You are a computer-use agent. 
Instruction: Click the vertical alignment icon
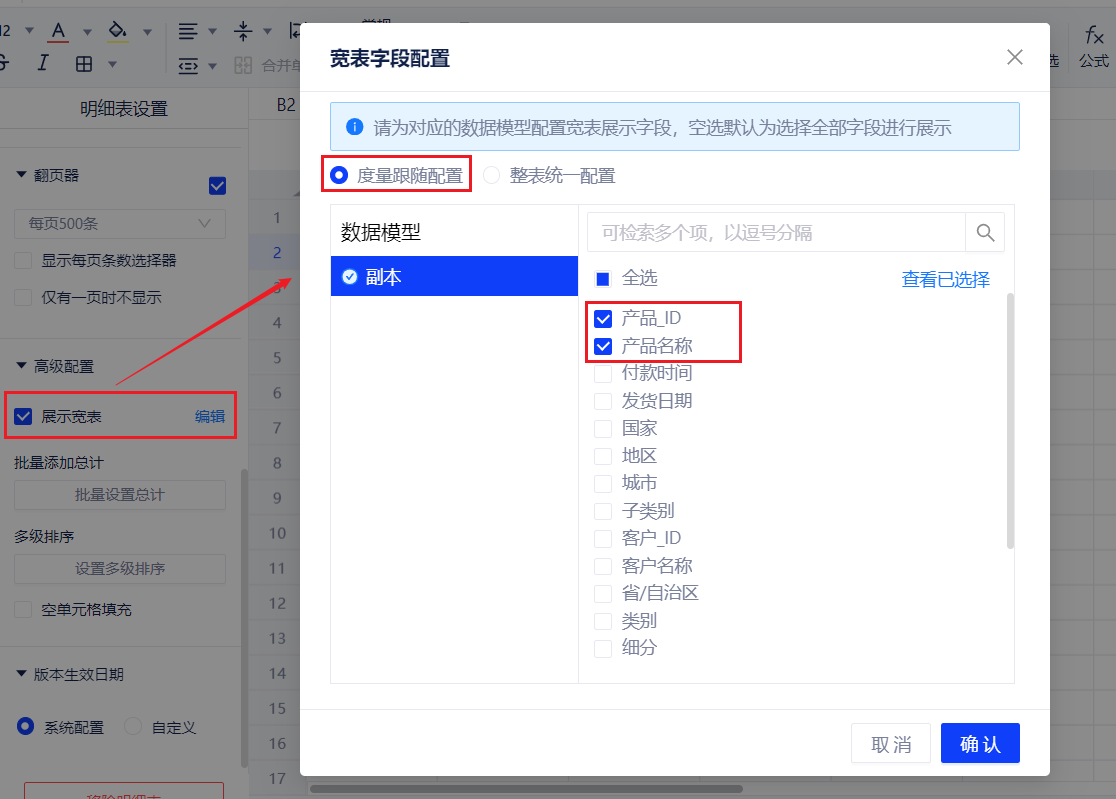[x=243, y=31]
